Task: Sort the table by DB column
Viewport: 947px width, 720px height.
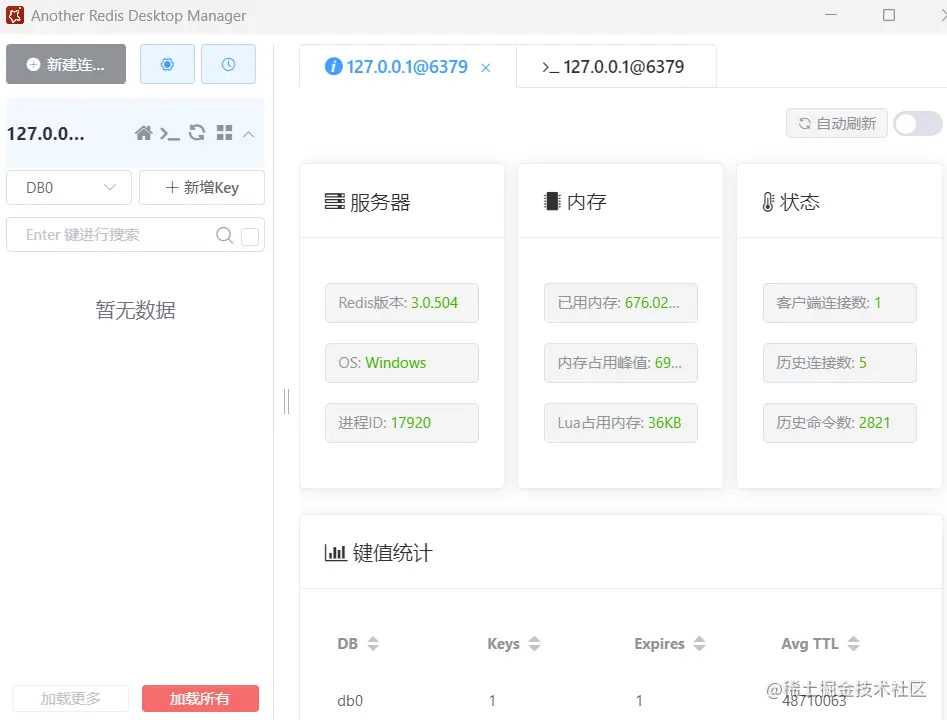Action: 373,644
